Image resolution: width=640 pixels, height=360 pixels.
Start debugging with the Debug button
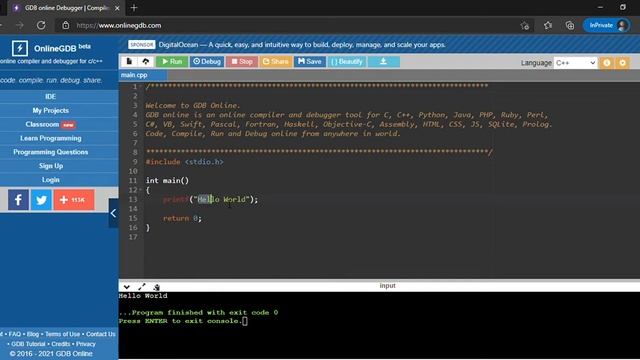(x=207, y=62)
